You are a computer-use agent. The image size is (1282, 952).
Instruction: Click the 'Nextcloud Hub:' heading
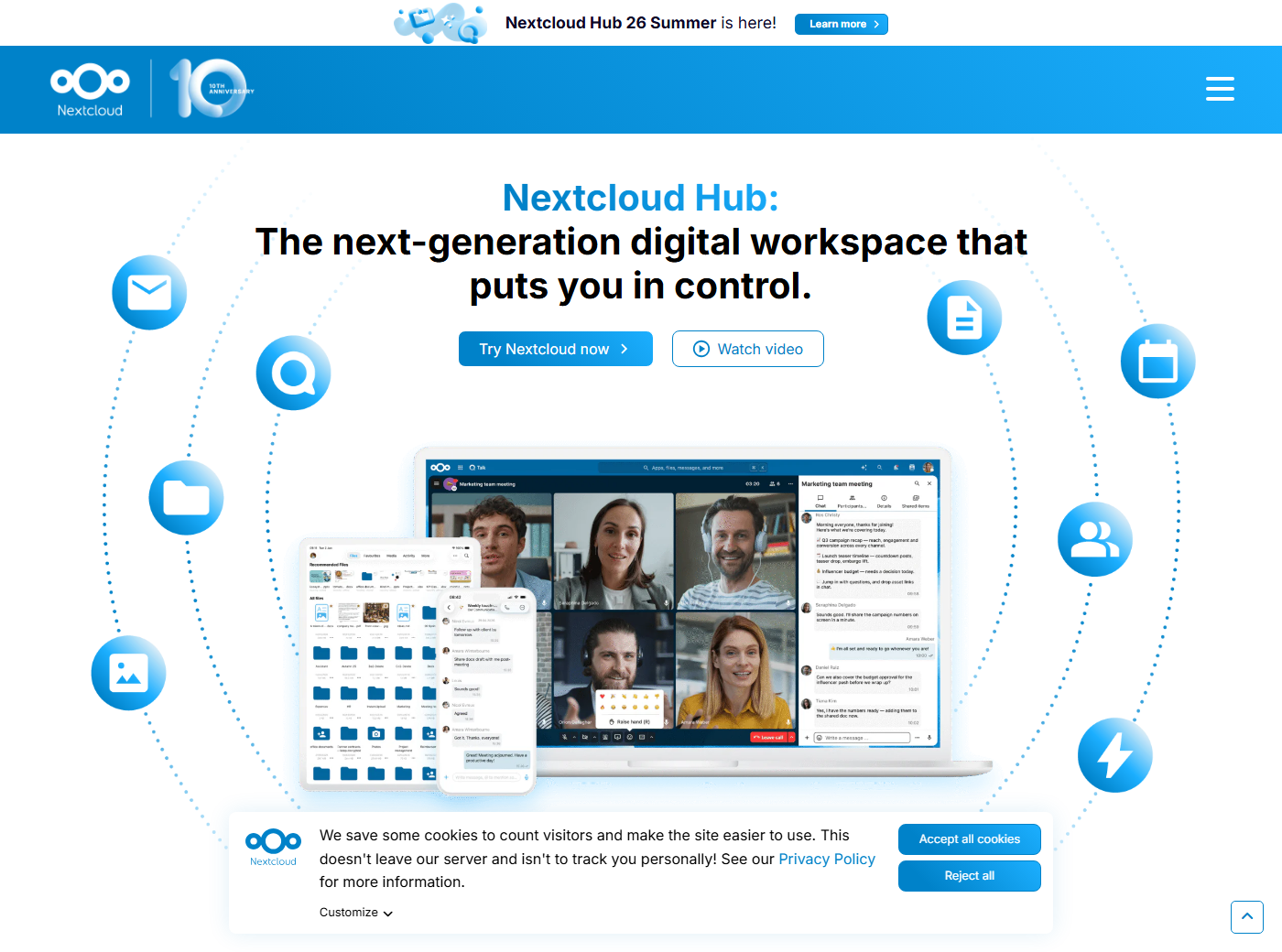pos(641,198)
